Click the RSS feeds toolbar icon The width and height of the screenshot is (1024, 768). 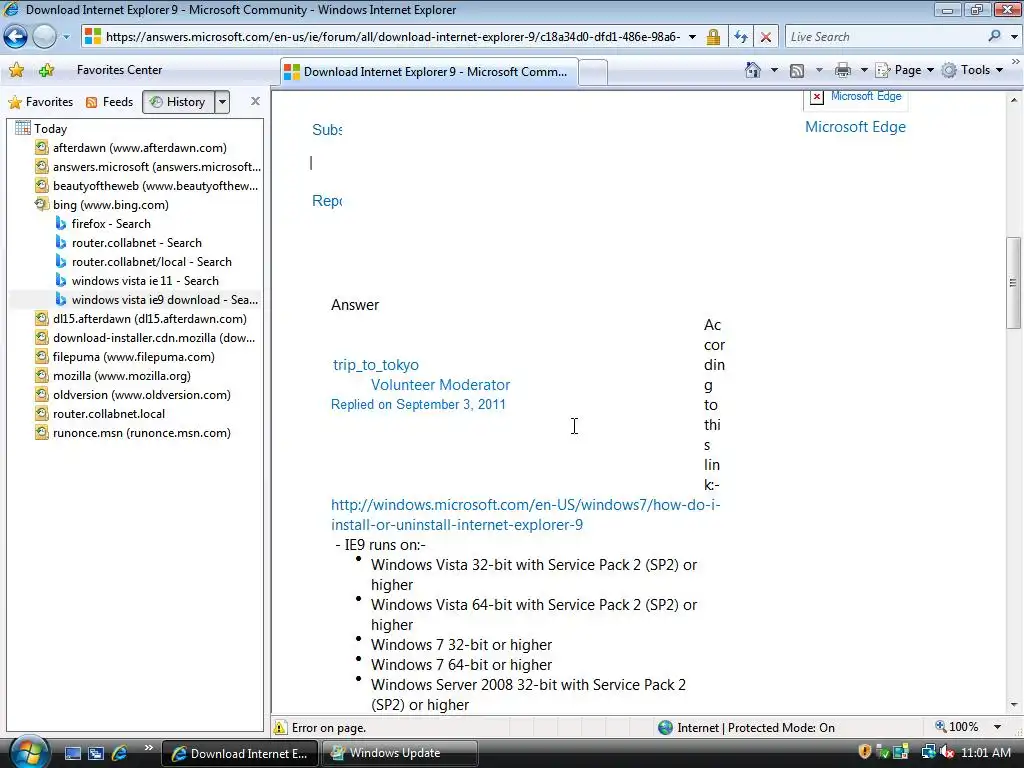[797, 71]
